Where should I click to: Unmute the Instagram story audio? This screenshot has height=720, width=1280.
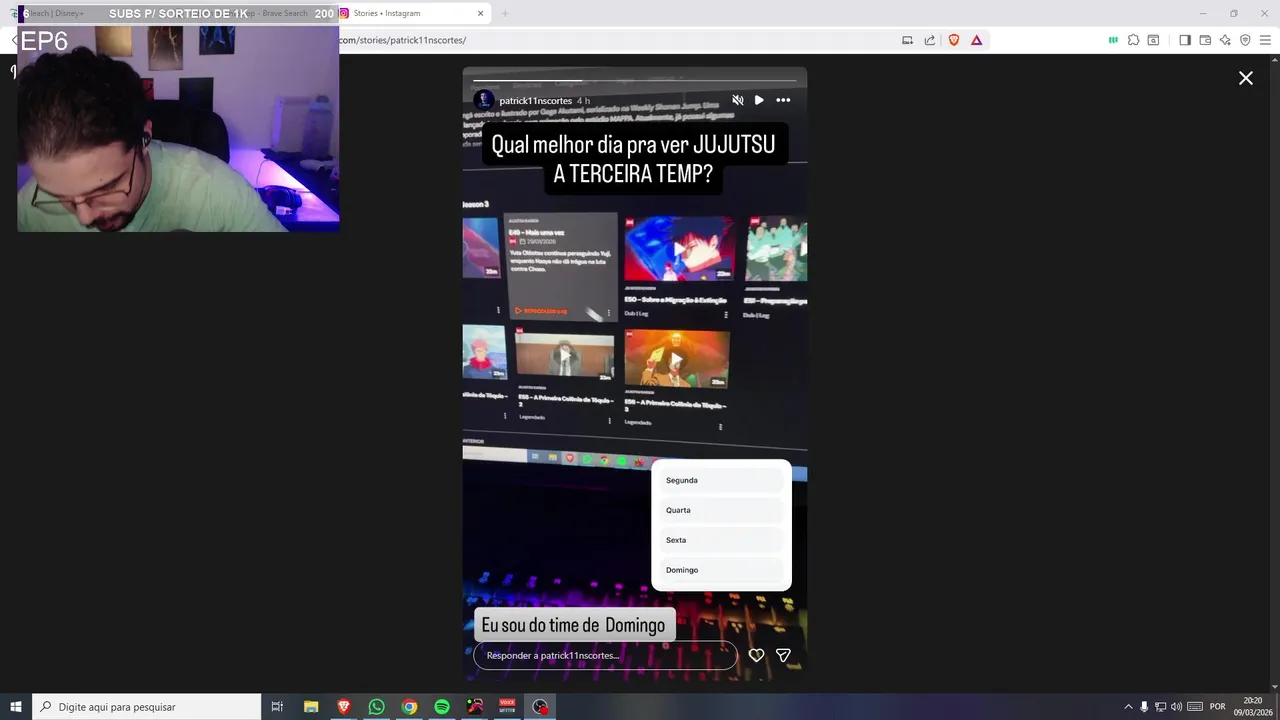click(738, 100)
